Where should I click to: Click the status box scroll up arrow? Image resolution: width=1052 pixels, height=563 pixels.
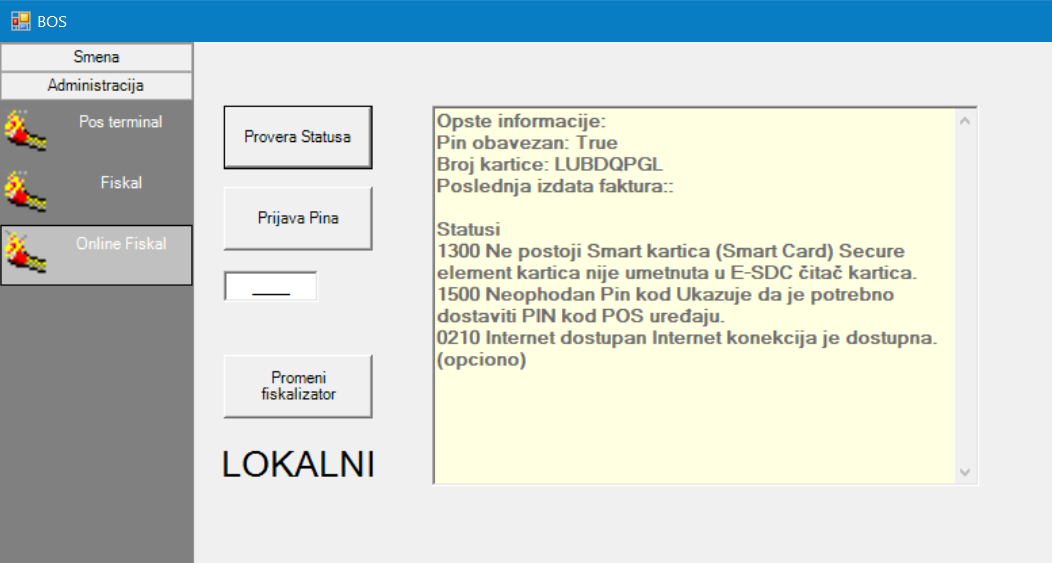[965, 121]
